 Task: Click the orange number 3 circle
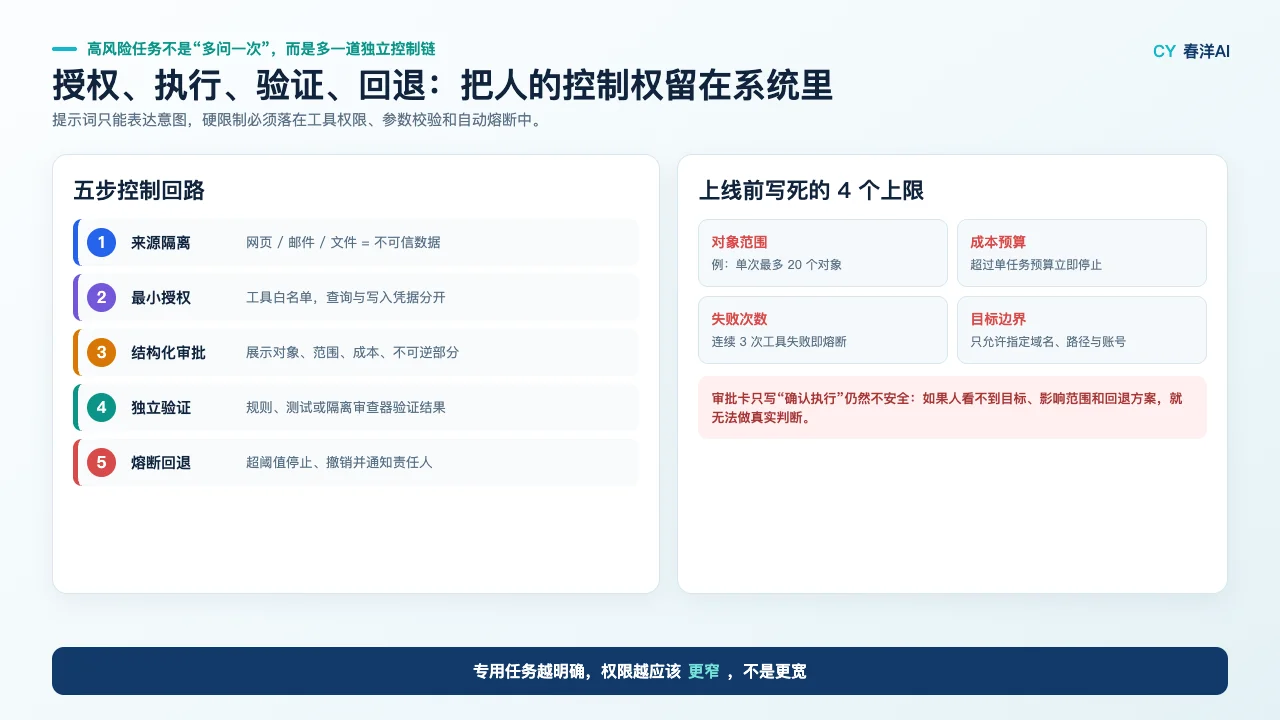(101, 352)
